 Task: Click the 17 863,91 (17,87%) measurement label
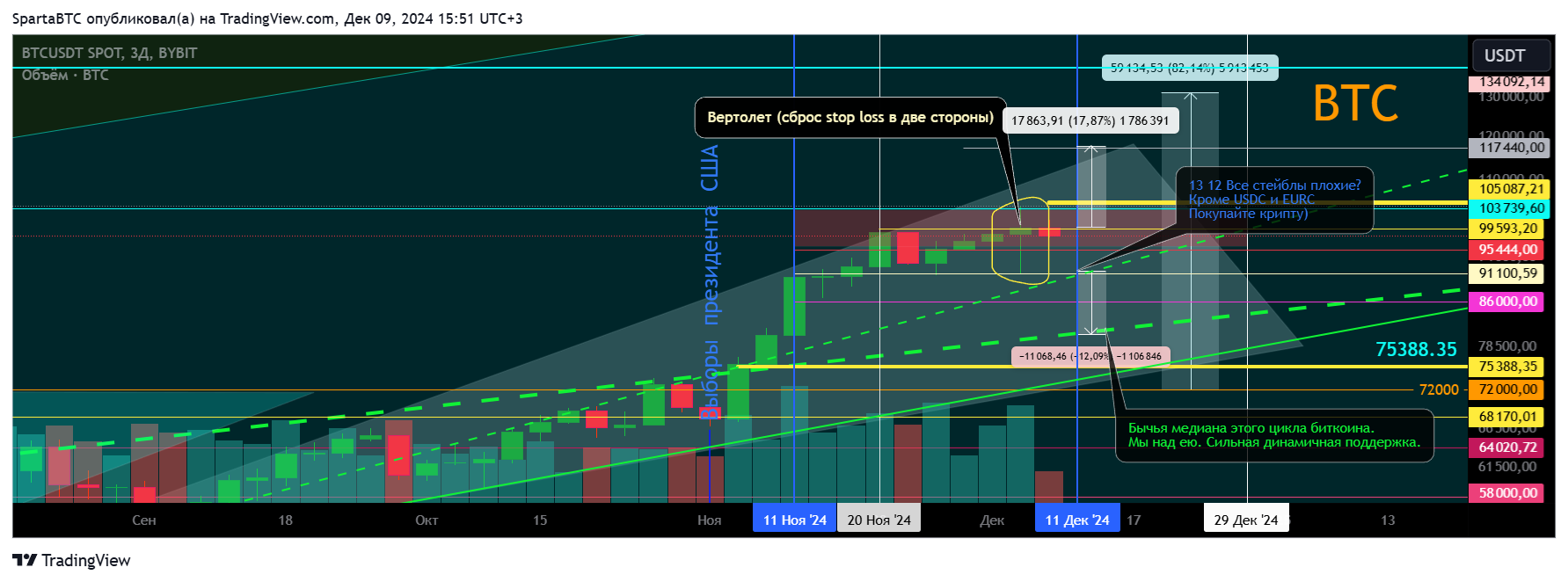tap(1090, 120)
